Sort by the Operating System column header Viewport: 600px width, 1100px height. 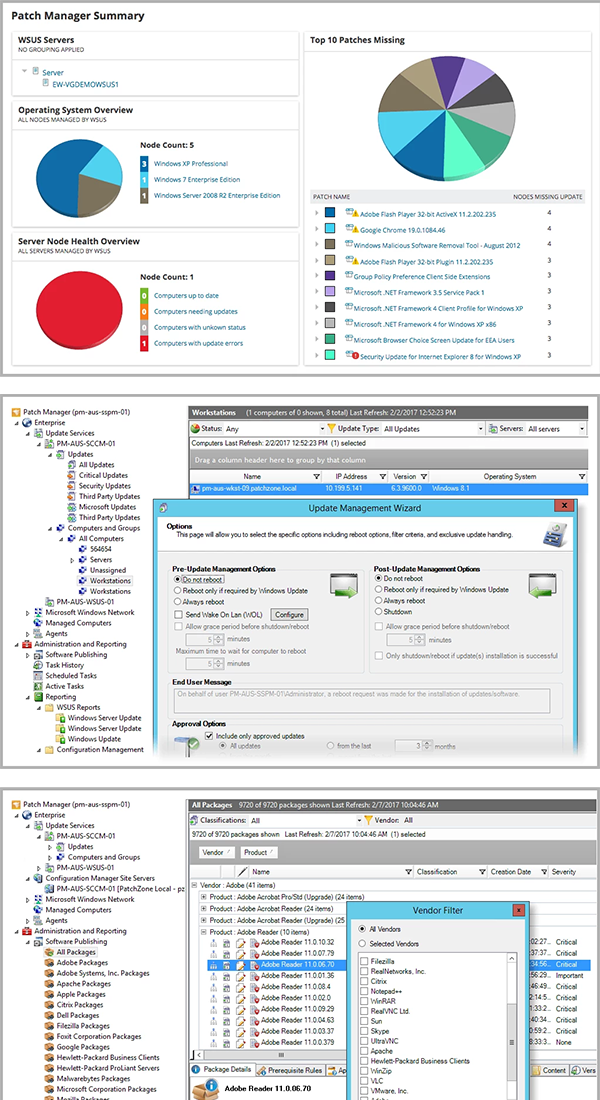point(509,477)
